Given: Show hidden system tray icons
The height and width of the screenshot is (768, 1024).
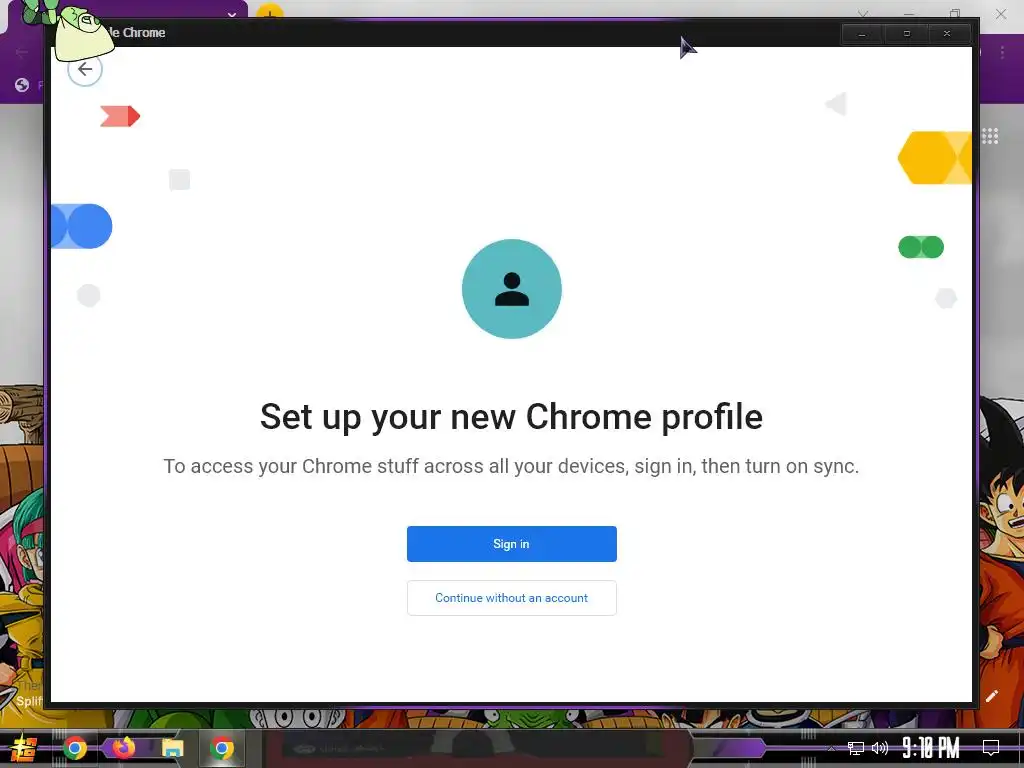Looking at the screenshot, I should tap(831, 748).
